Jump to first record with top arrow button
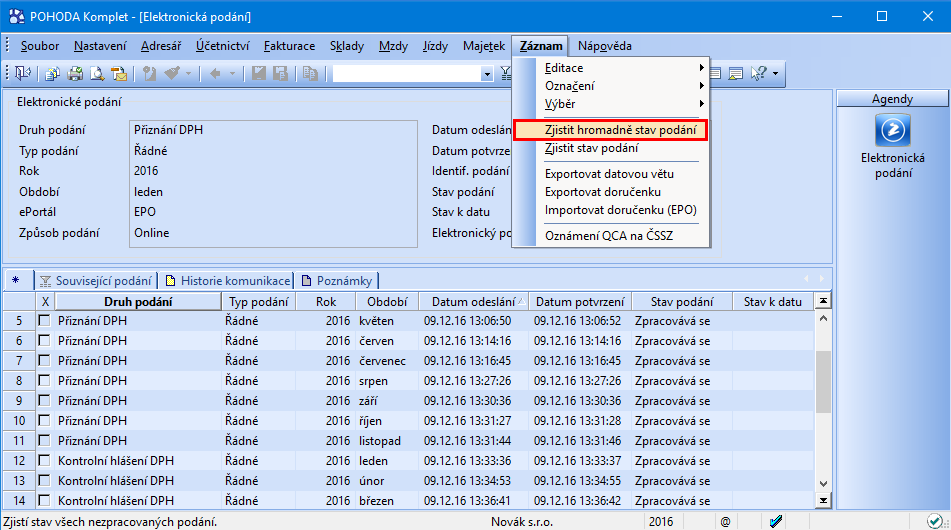This screenshot has height=530, width=951. click(823, 301)
